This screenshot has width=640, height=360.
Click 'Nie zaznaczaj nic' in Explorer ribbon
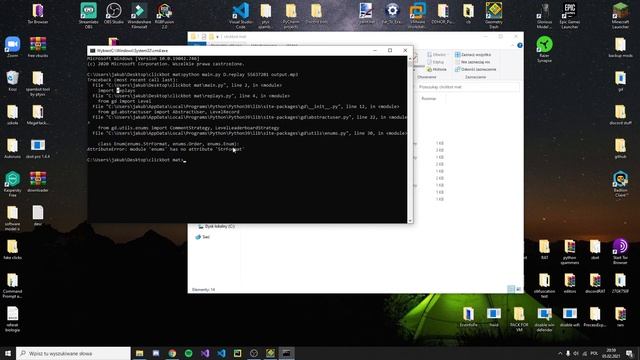(472, 62)
